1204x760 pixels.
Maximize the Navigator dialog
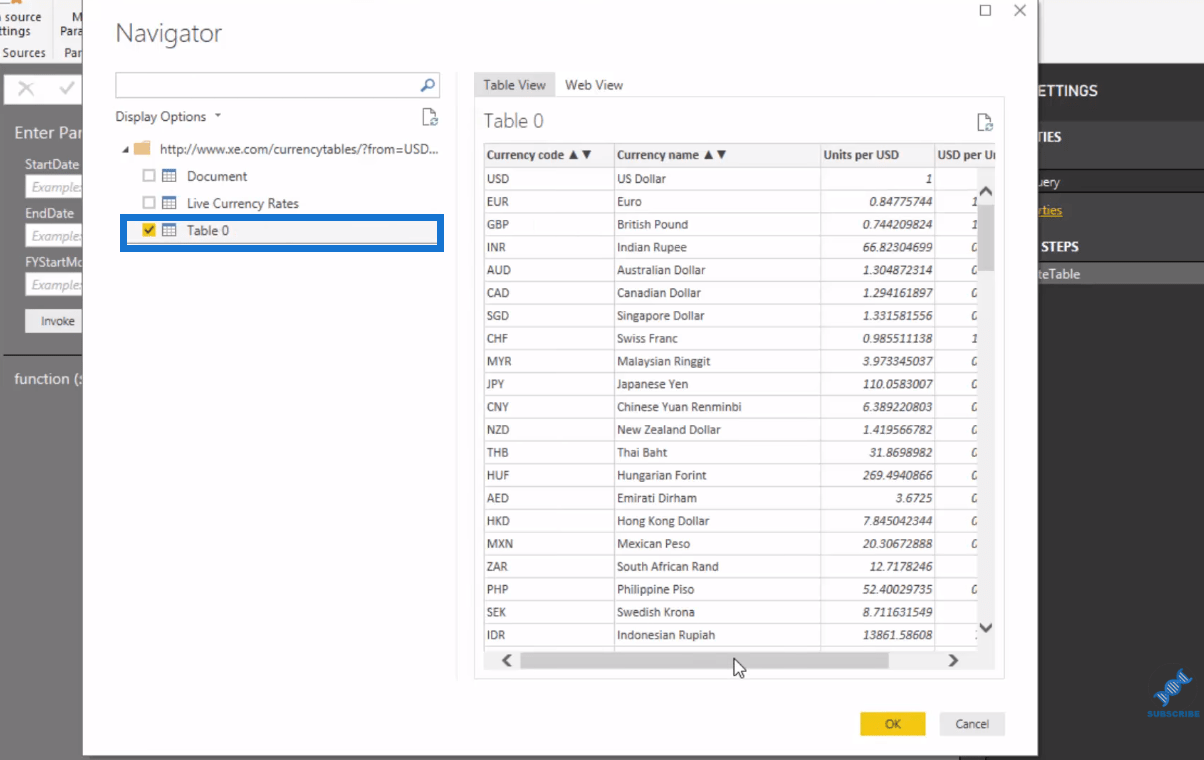pos(985,10)
